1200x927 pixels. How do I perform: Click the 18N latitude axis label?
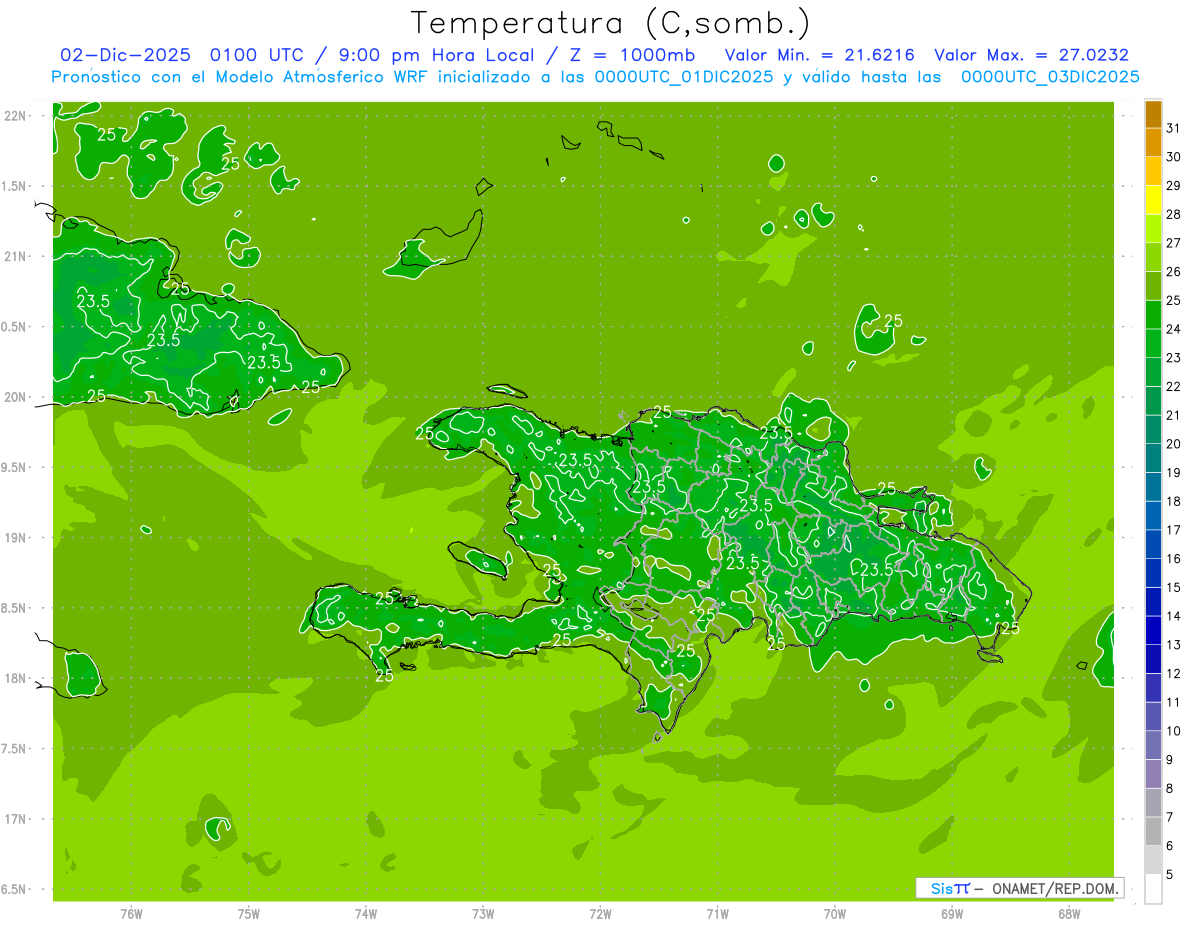pos(16,678)
